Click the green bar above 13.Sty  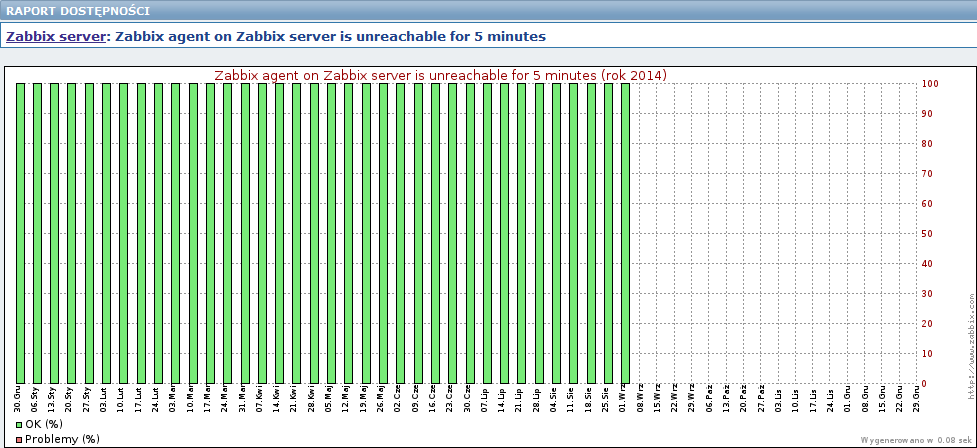[x=55, y=233]
